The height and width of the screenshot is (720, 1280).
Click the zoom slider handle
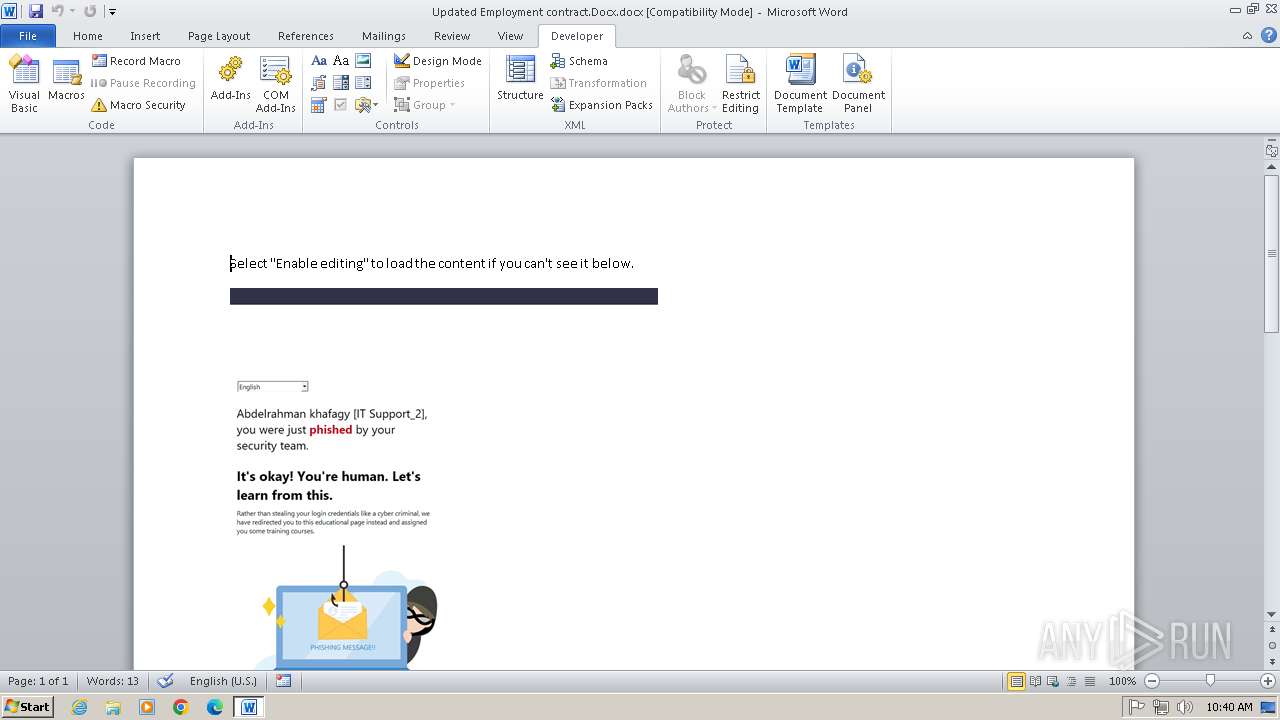pyautogui.click(x=1210, y=681)
